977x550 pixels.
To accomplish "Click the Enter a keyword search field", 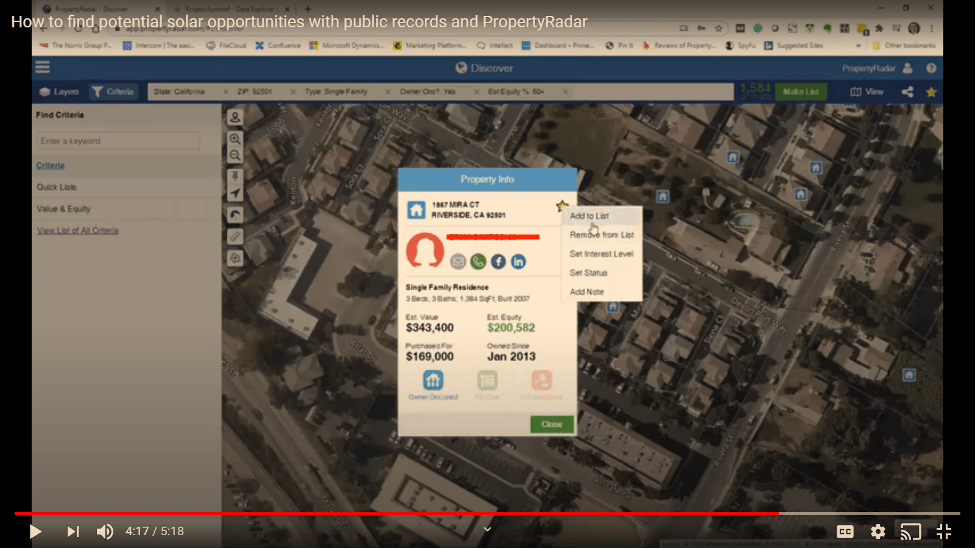I will click(118, 141).
